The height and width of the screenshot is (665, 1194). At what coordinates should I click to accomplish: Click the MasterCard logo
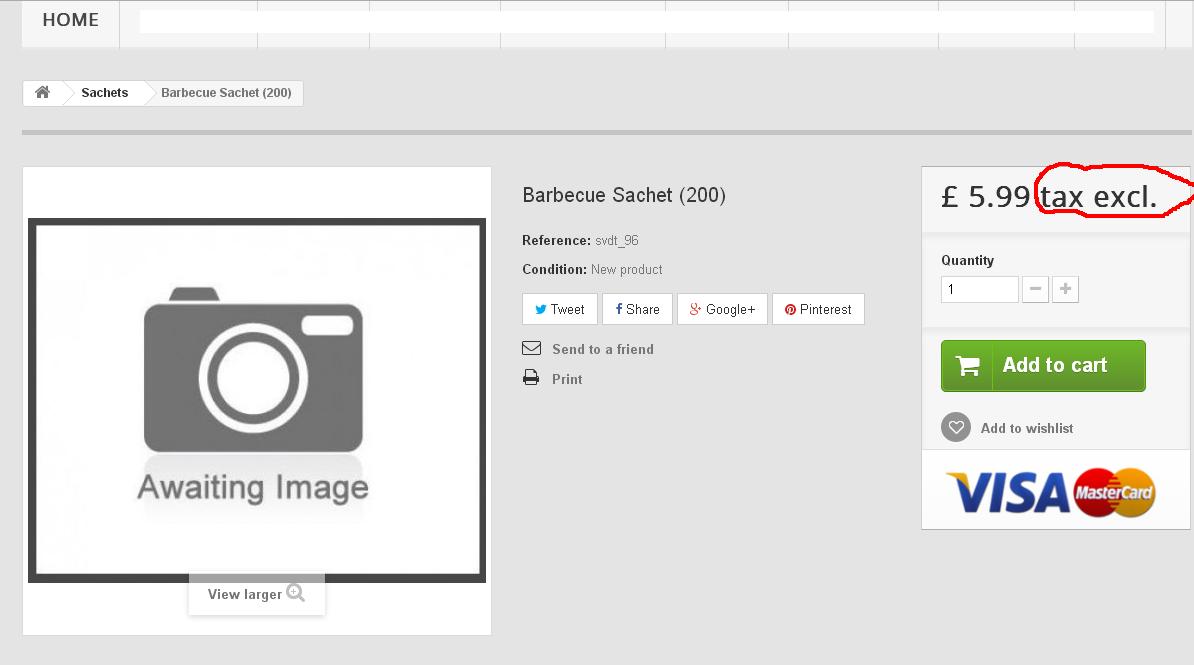pos(1114,492)
